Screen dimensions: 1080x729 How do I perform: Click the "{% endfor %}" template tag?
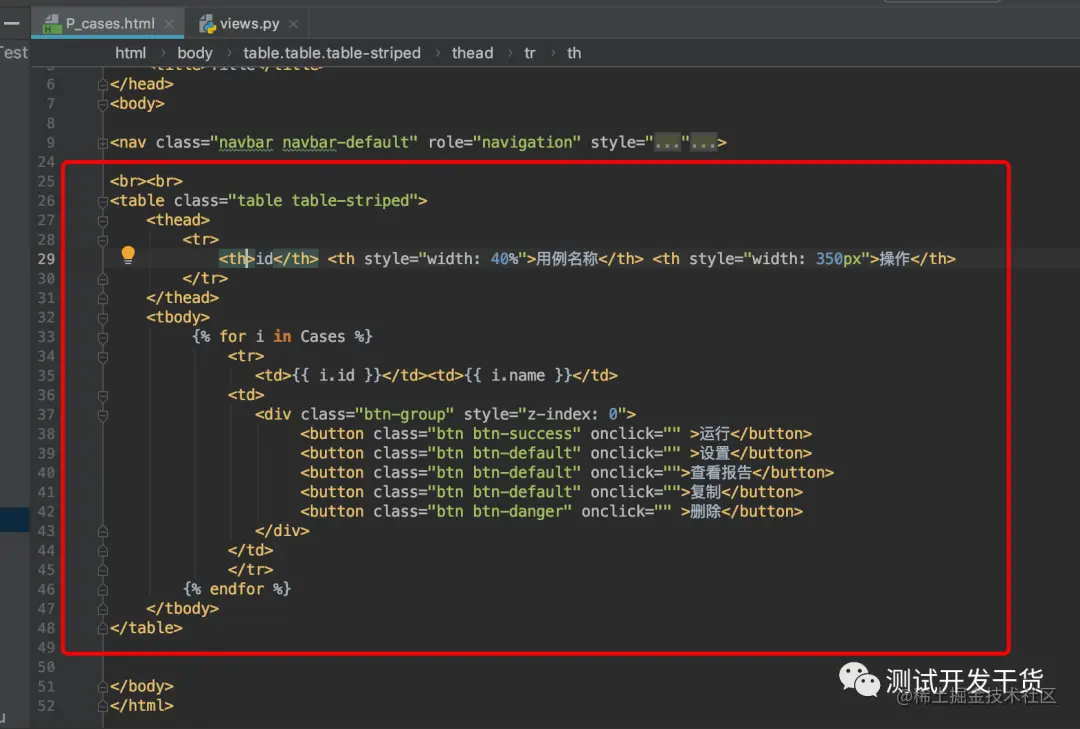coord(237,589)
